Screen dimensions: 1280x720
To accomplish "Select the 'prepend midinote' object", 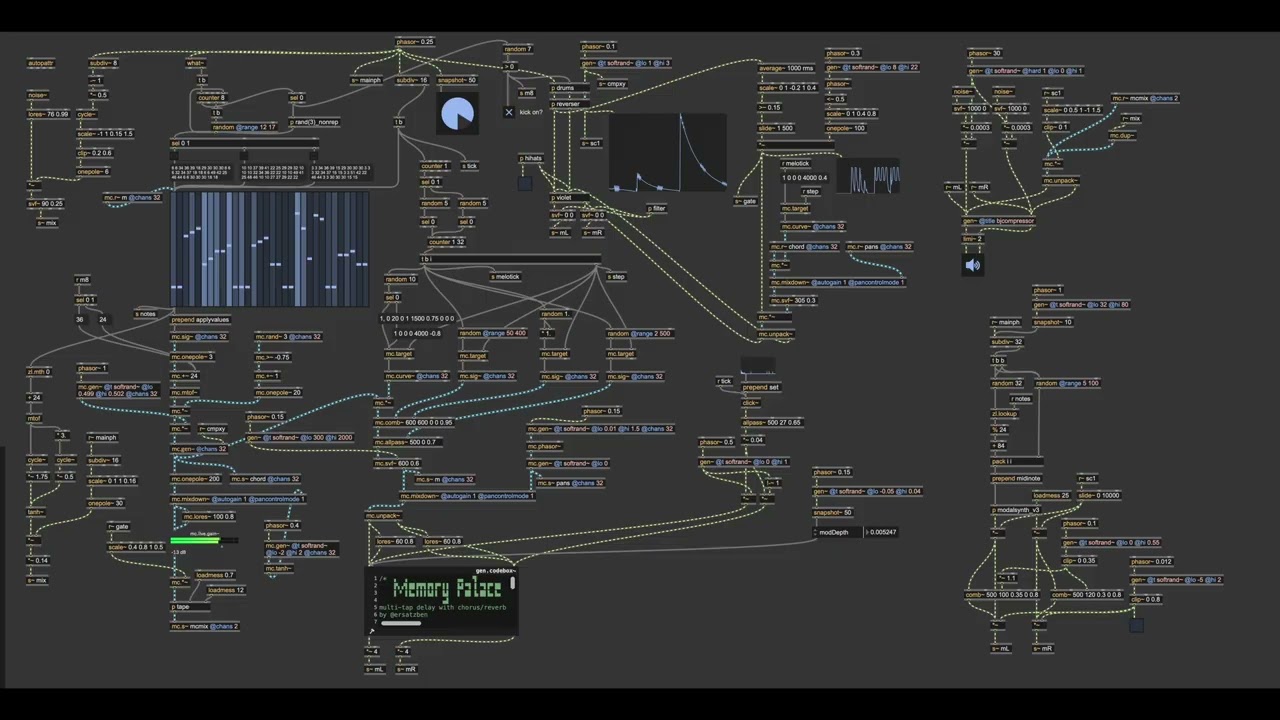I will click(x=1017, y=478).
